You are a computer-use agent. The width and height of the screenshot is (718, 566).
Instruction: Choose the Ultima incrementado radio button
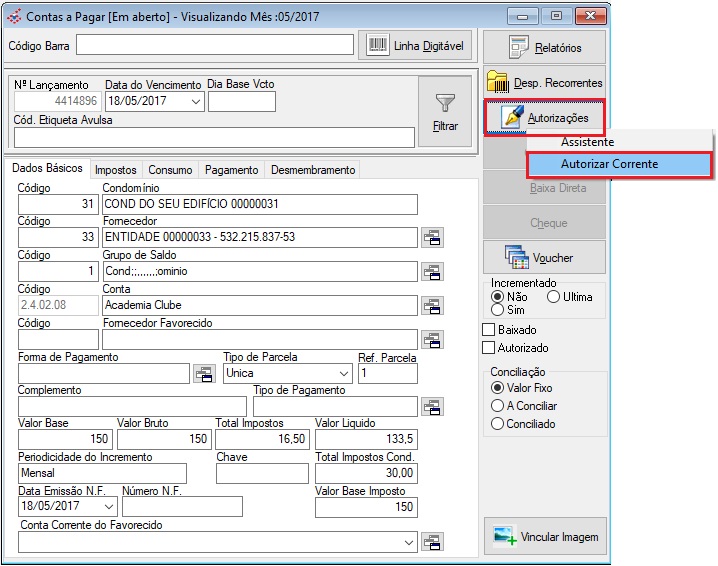pyautogui.click(x=553, y=297)
